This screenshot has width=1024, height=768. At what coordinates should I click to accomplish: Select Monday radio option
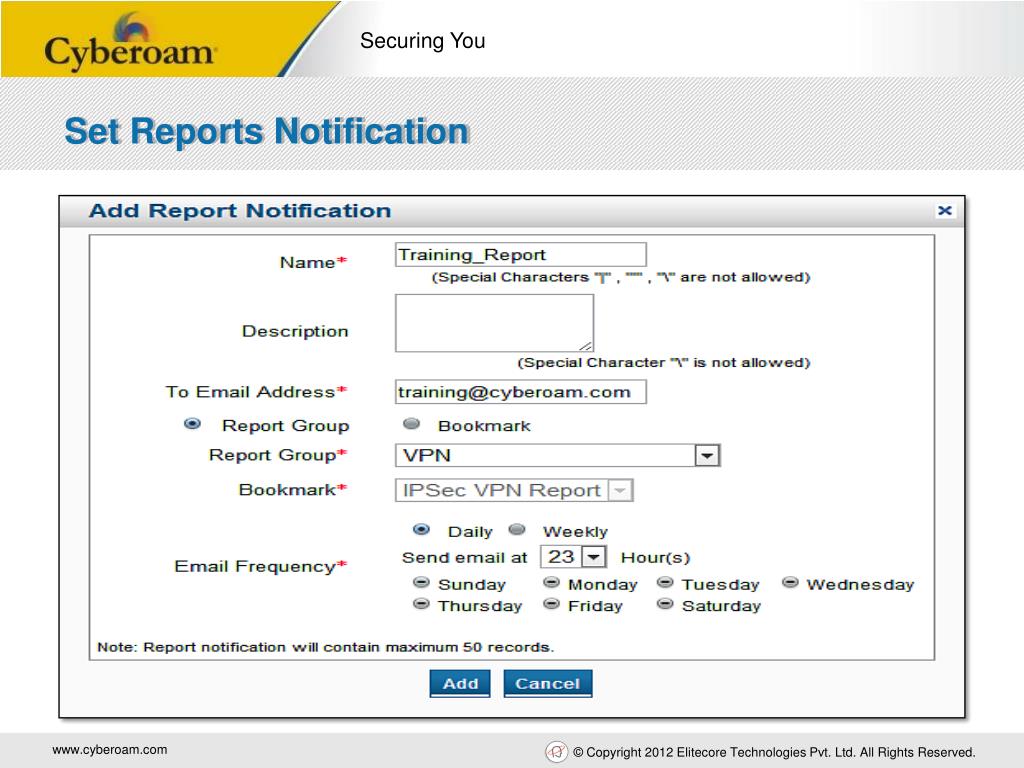pos(551,583)
